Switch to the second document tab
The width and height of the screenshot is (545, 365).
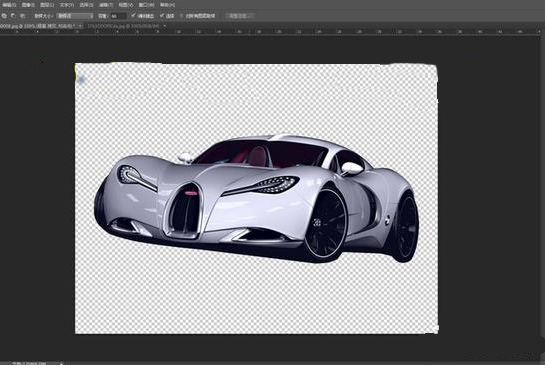point(123,26)
